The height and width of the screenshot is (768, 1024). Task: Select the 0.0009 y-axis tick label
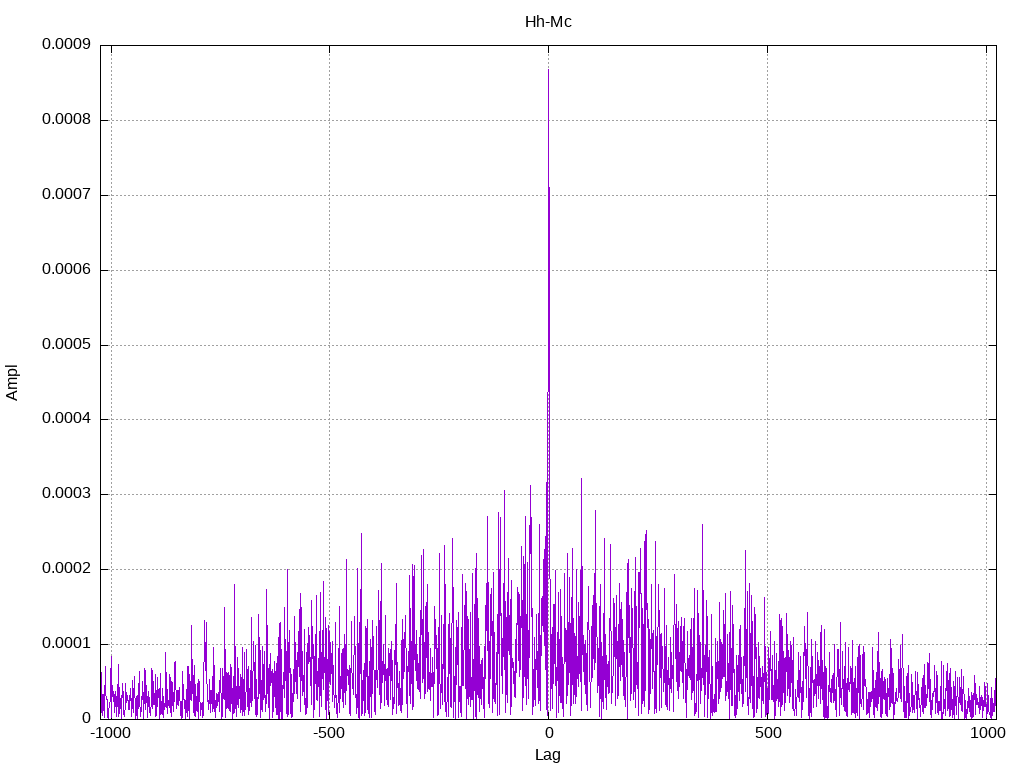[66, 45]
